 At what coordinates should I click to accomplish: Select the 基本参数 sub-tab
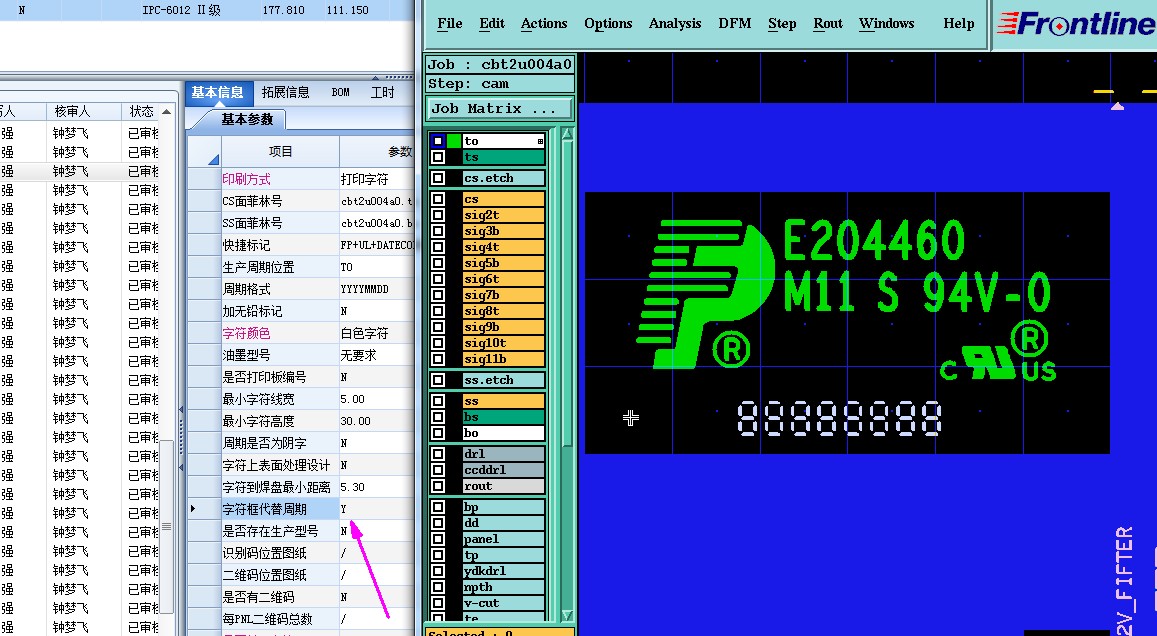coord(247,119)
